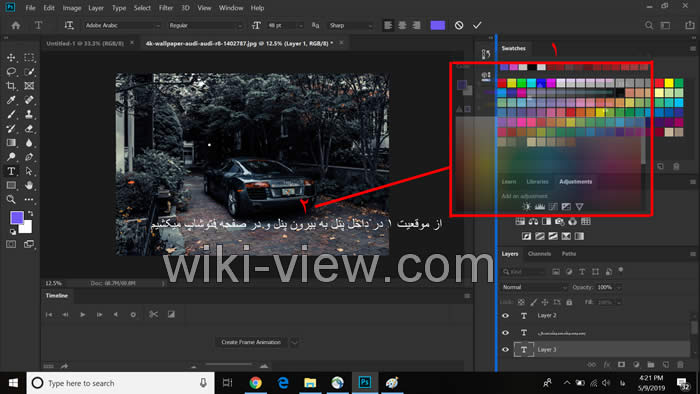The height and width of the screenshot is (394, 700).
Task: Select the Rectangular Marquee tool
Action: coord(29,58)
